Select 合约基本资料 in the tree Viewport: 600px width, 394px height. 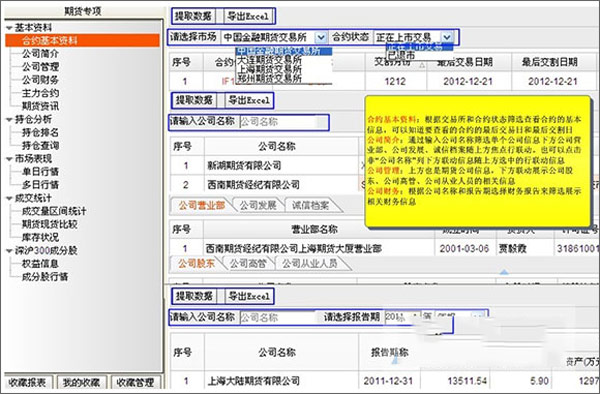pos(83,41)
